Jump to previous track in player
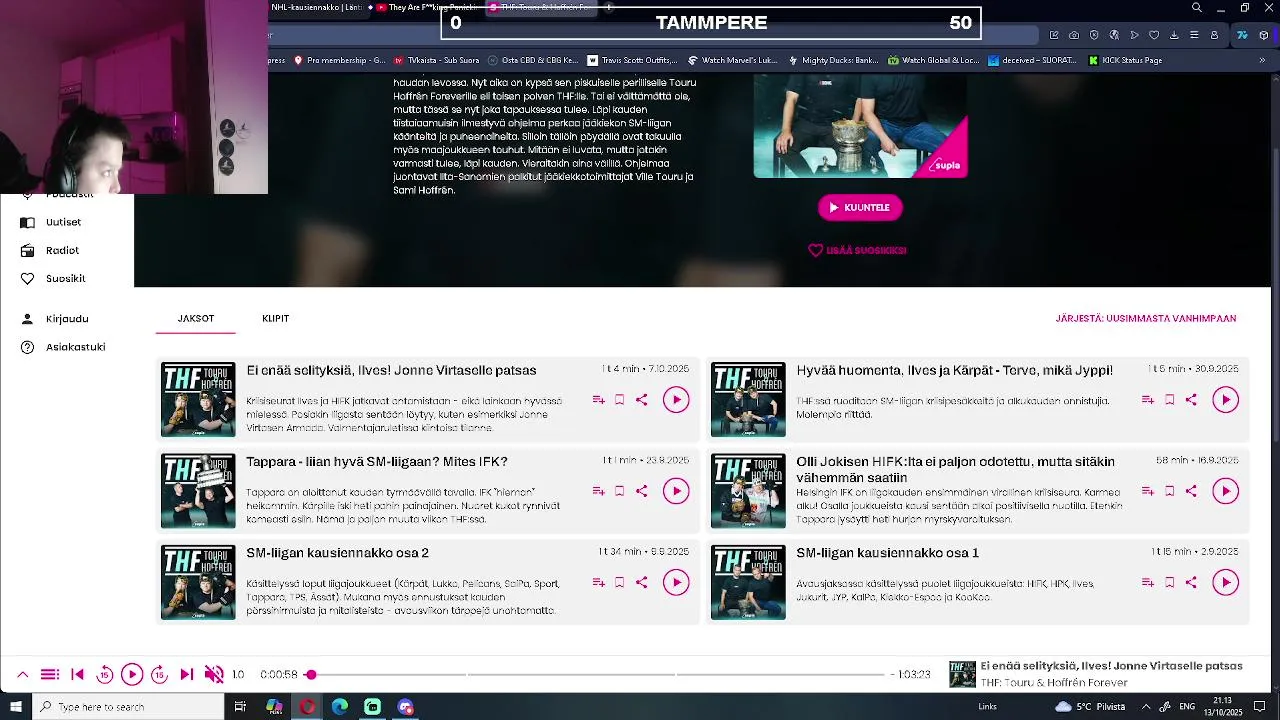The width and height of the screenshot is (1280, 720). pos(78,675)
